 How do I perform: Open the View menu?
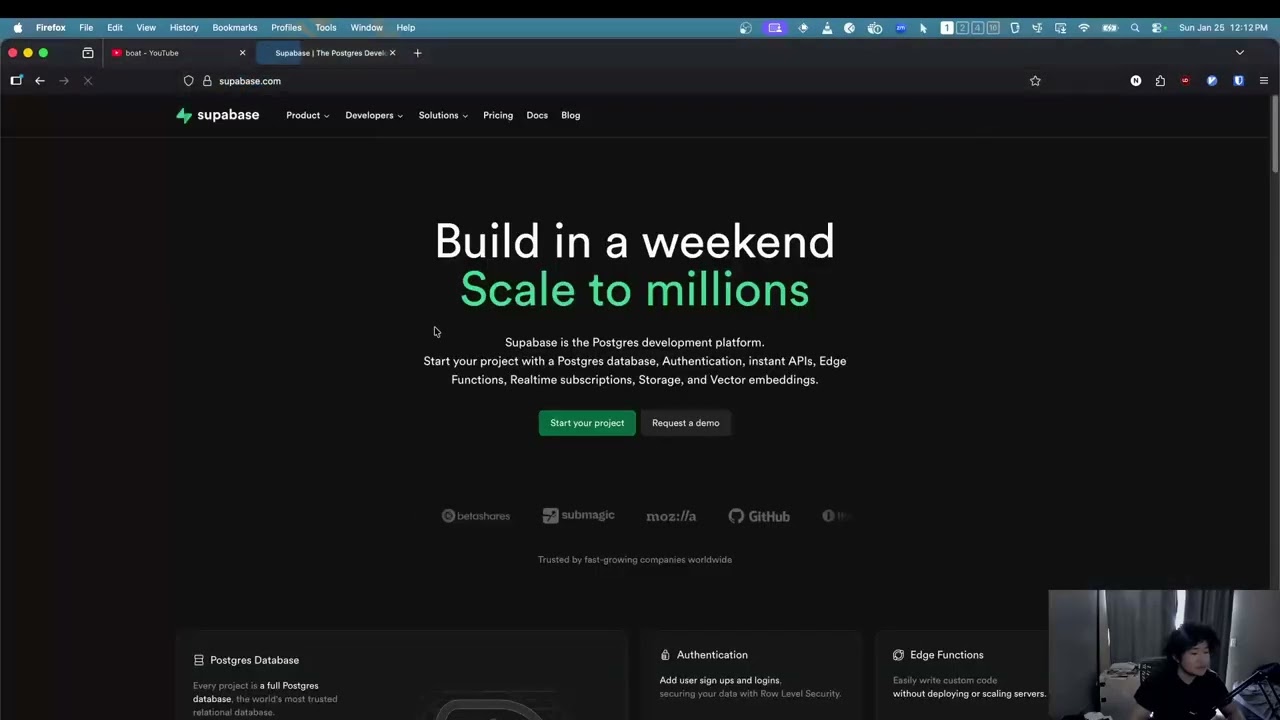coord(146,28)
